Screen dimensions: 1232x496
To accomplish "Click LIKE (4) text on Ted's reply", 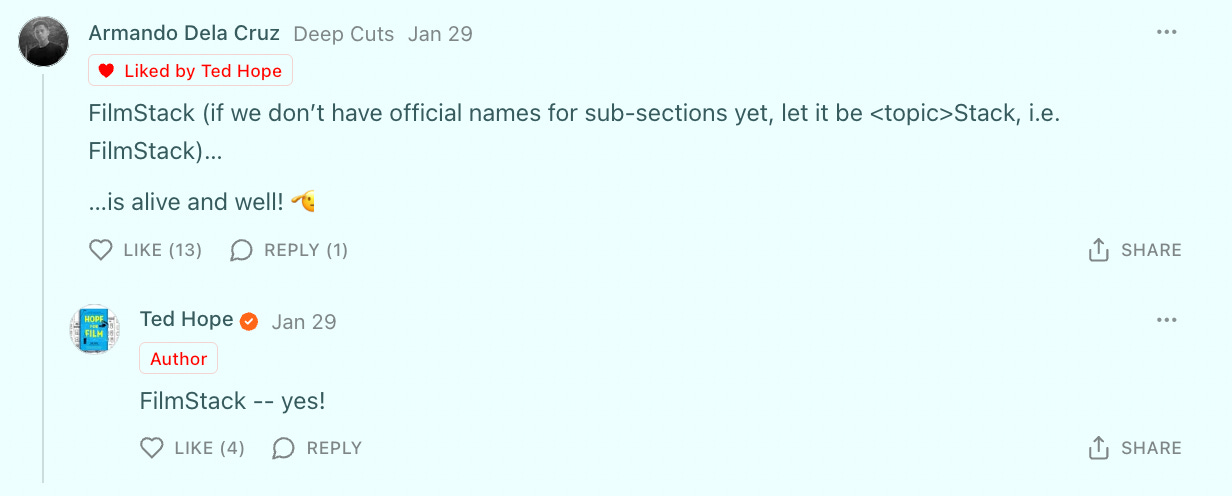I will click(209, 448).
